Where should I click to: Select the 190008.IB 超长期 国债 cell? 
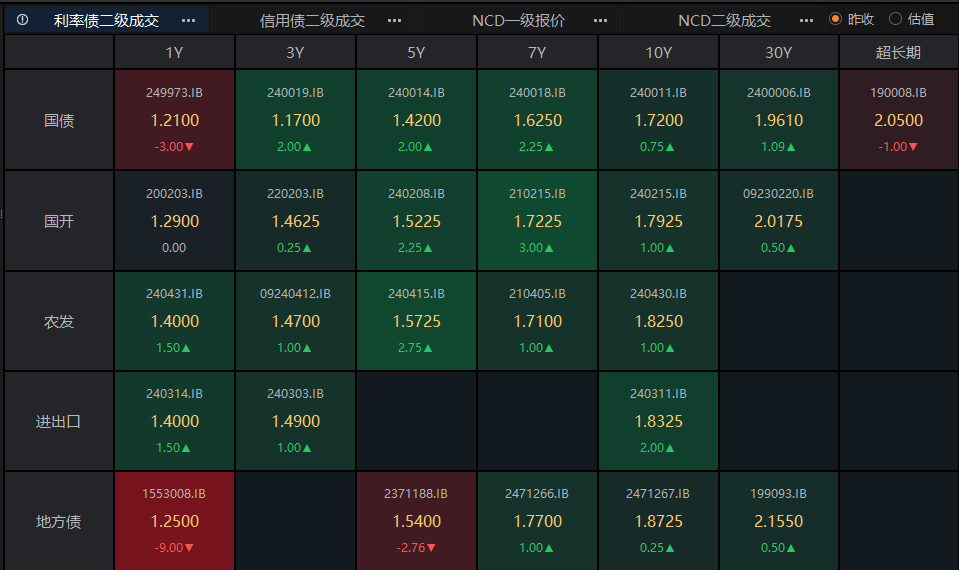pyautogui.click(x=898, y=120)
